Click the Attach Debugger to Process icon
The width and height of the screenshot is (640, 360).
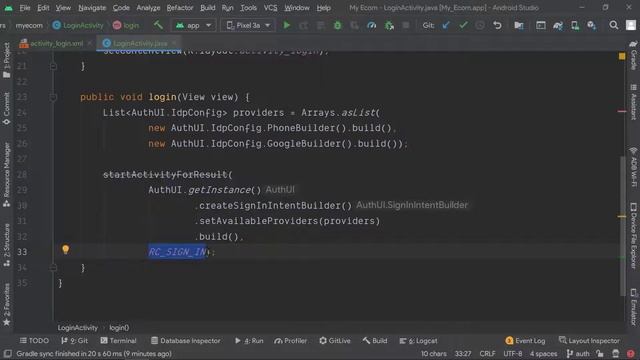389,25
